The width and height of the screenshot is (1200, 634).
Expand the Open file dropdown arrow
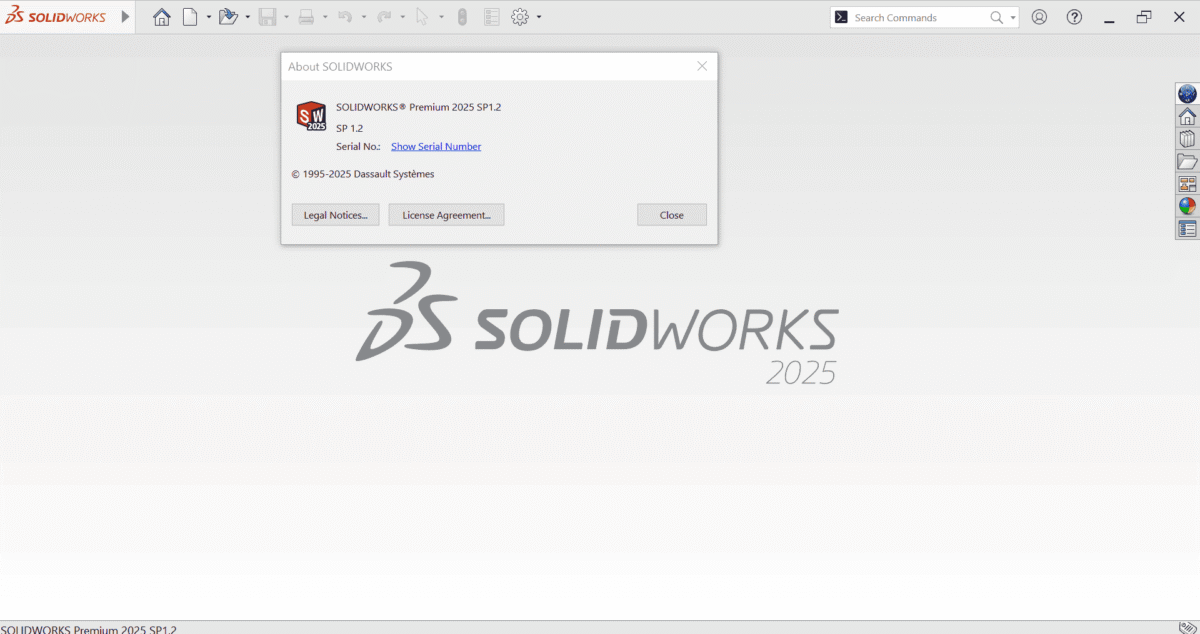tap(247, 17)
